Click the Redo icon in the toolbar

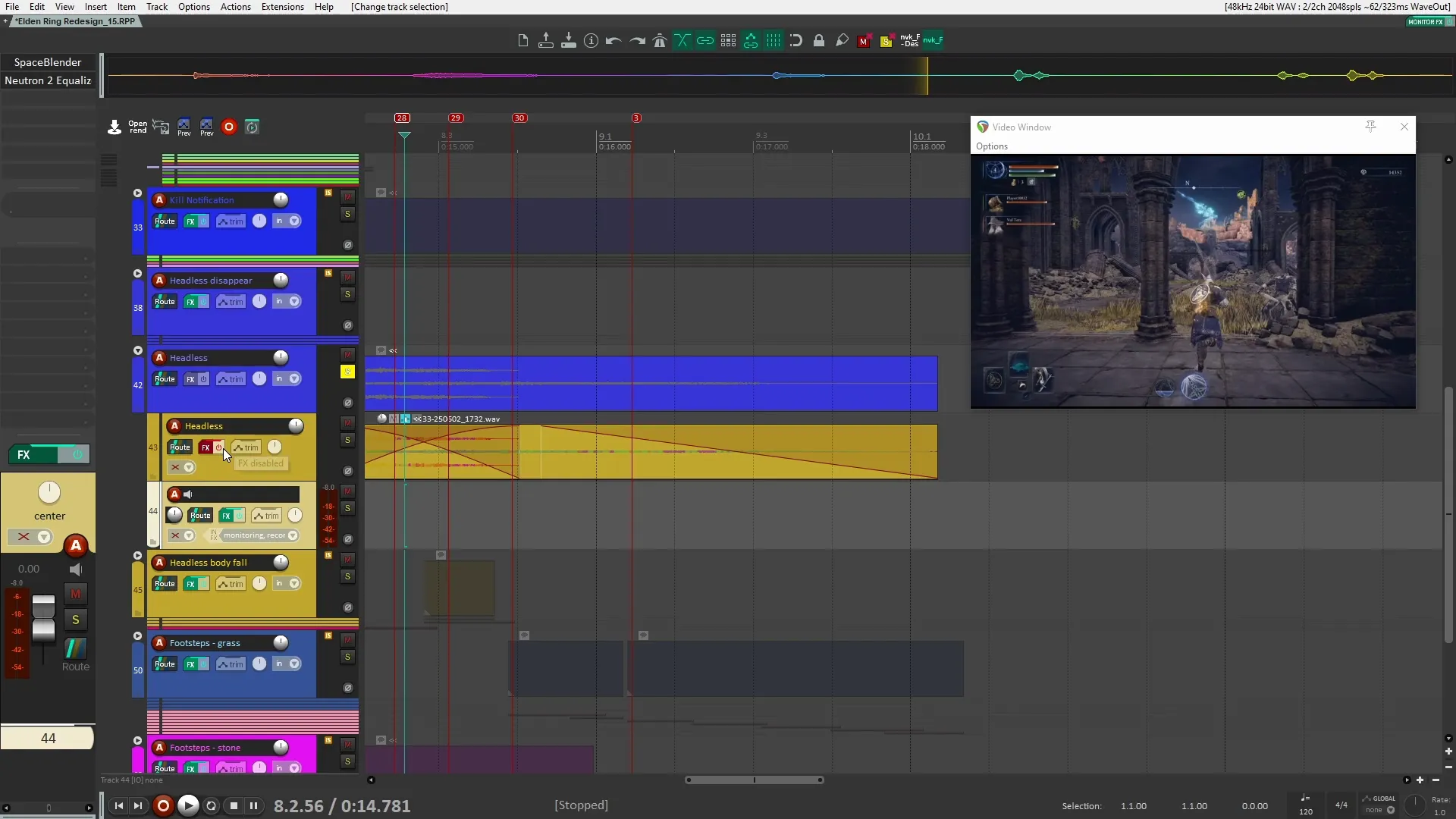coord(636,40)
